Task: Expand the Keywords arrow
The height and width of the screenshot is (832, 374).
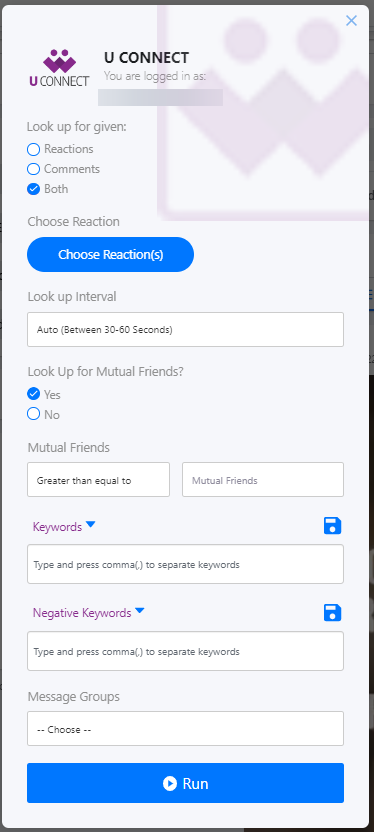Action: point(91,525)
